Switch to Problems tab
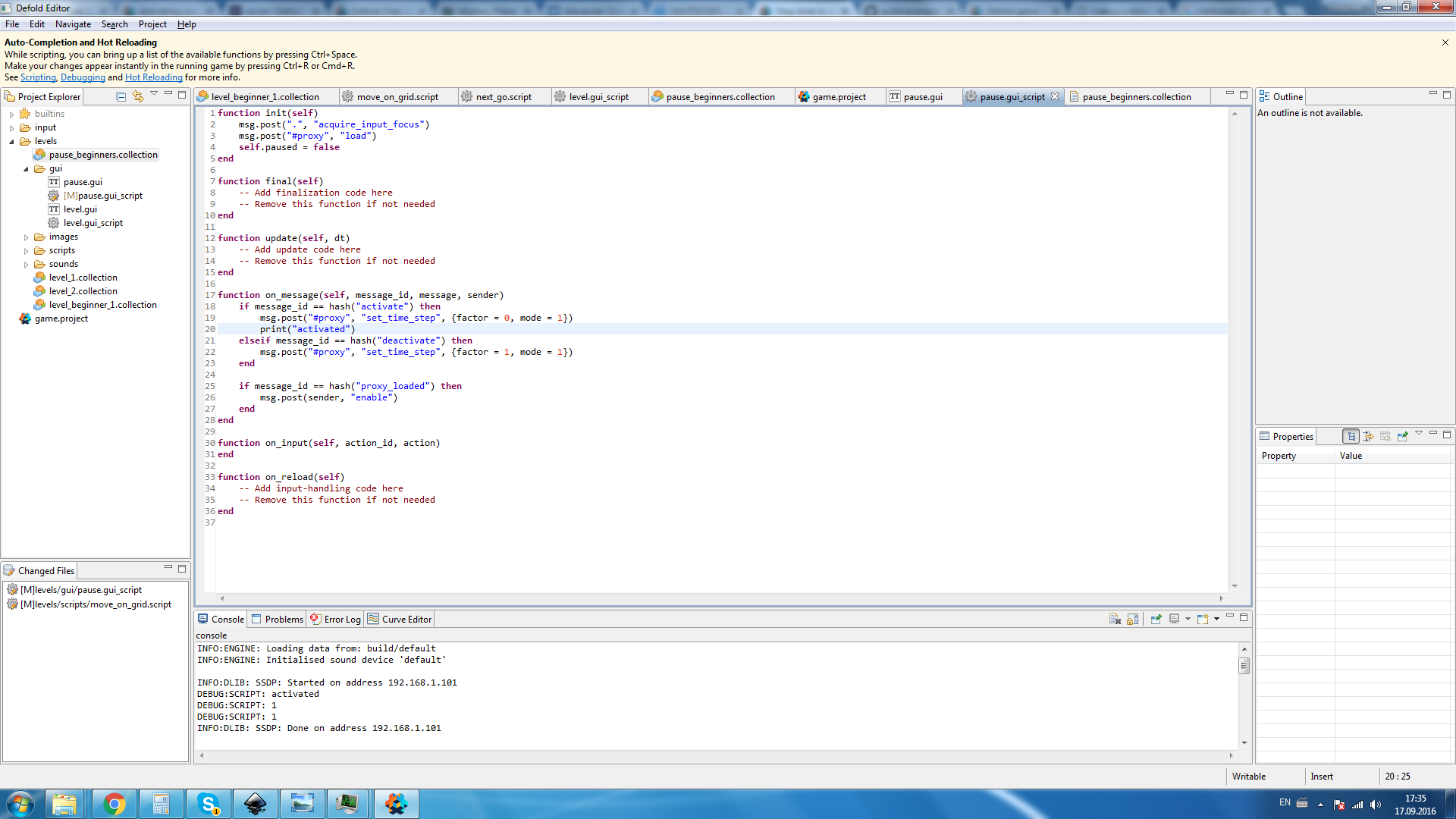 (x=278, y=620)
